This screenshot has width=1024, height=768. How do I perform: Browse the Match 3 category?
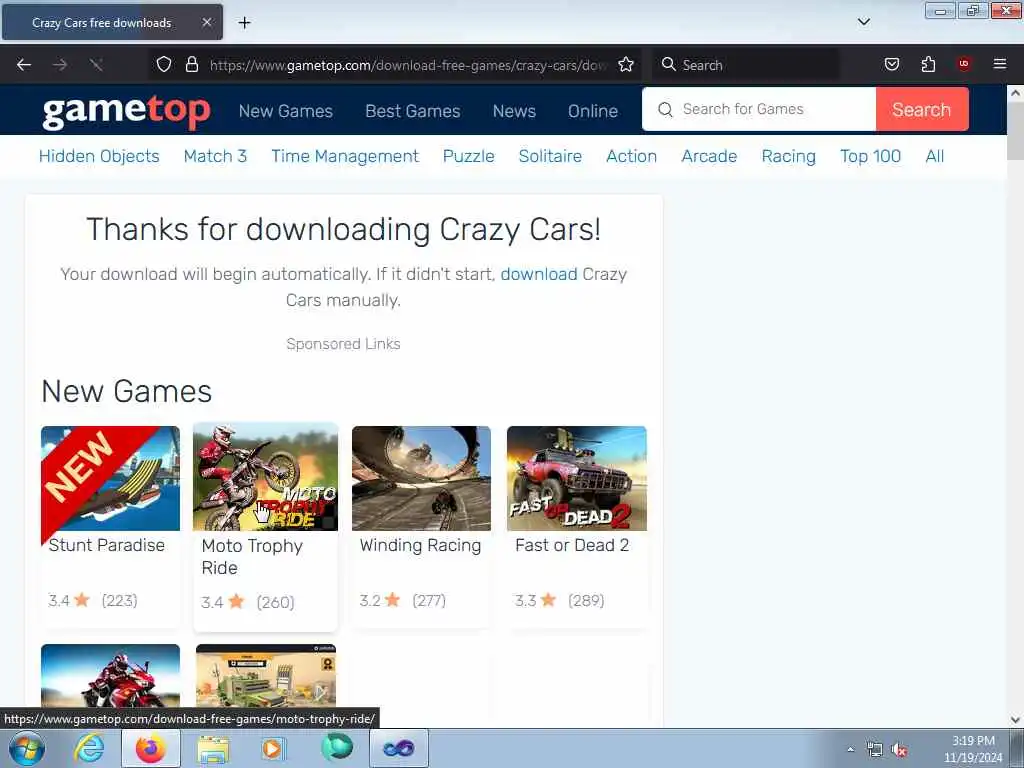pyautogui.click(x=216, y=156)
